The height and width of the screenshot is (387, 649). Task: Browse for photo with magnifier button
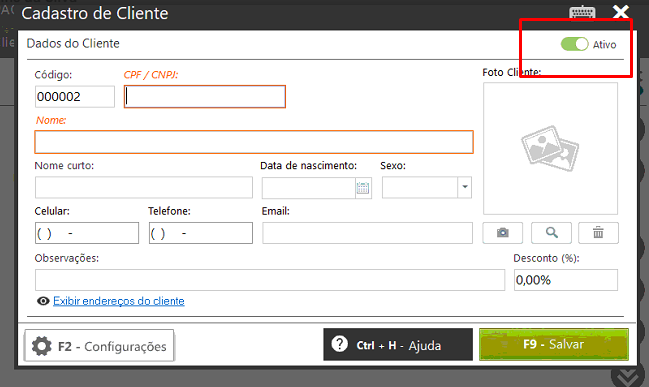(x=551, y=233)
